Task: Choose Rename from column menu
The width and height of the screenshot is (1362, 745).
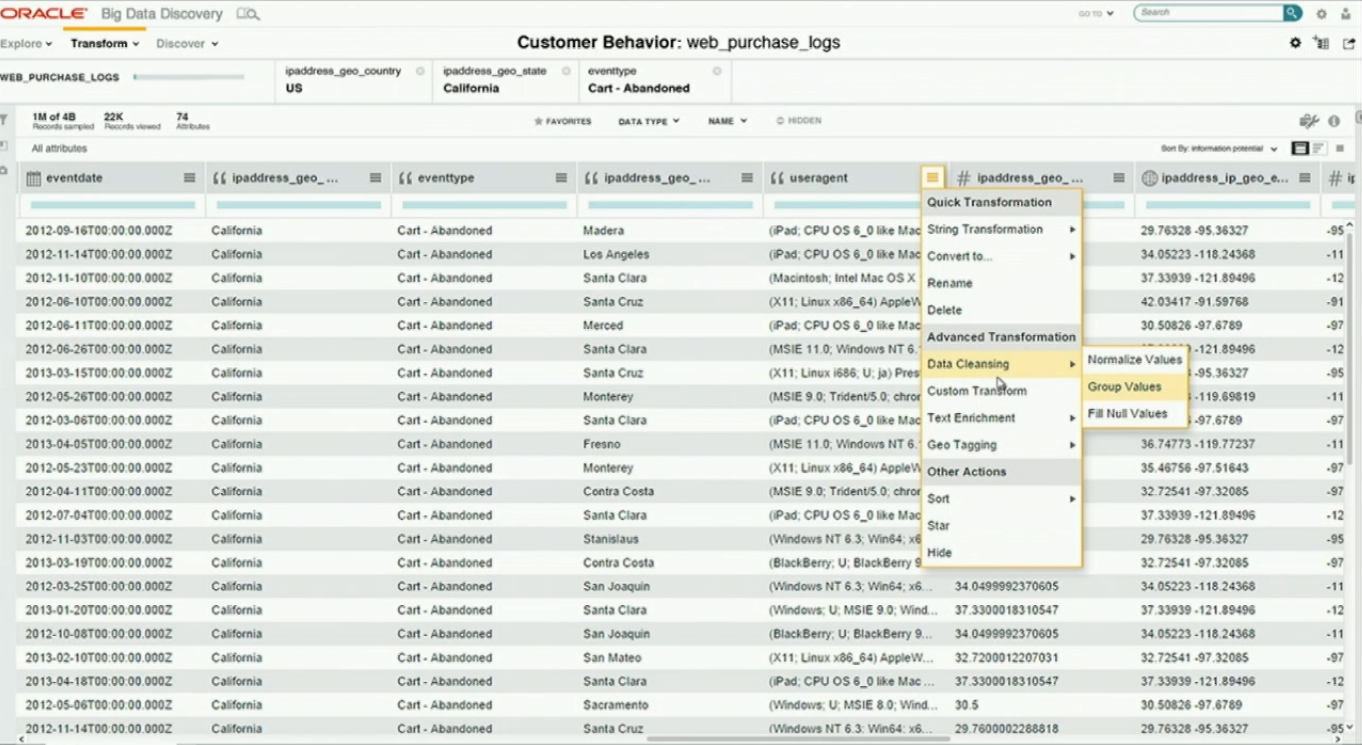Action: click(x=1001, y=283)
